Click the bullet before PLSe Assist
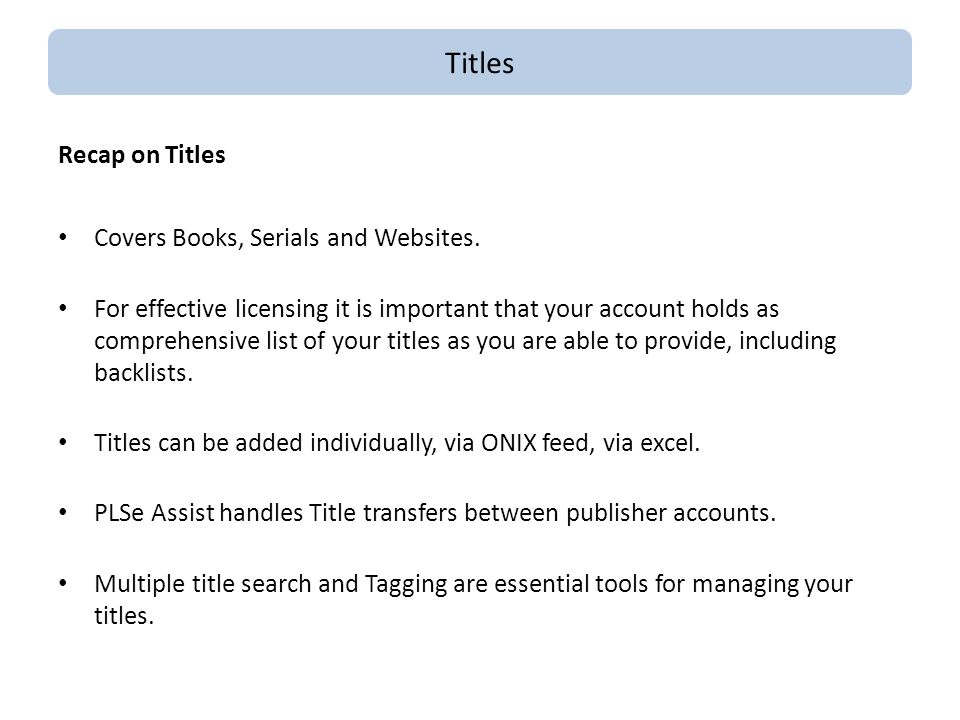 point(63,512)
